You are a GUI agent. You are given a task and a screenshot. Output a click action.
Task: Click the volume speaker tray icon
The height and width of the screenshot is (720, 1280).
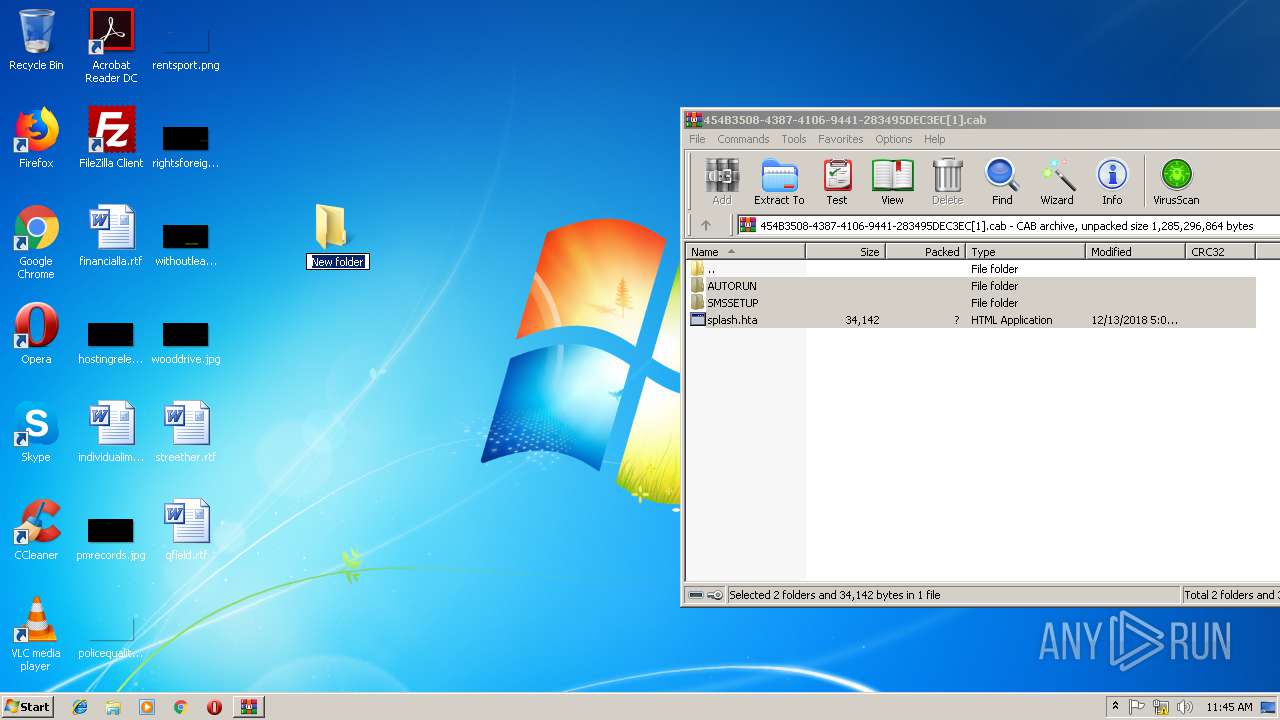click(x=1184, y=707)
